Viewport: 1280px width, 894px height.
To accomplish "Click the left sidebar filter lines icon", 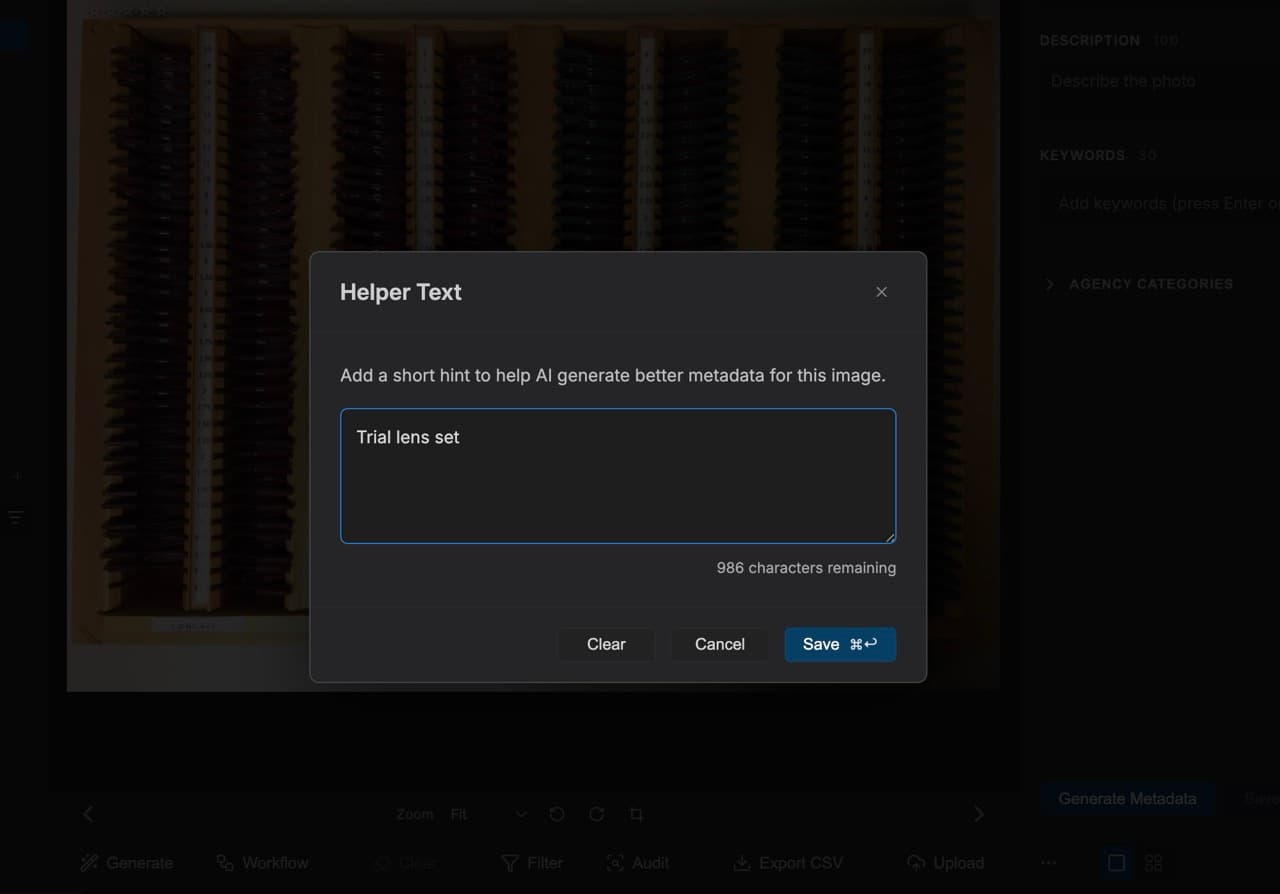I will (x=15, y=517).
